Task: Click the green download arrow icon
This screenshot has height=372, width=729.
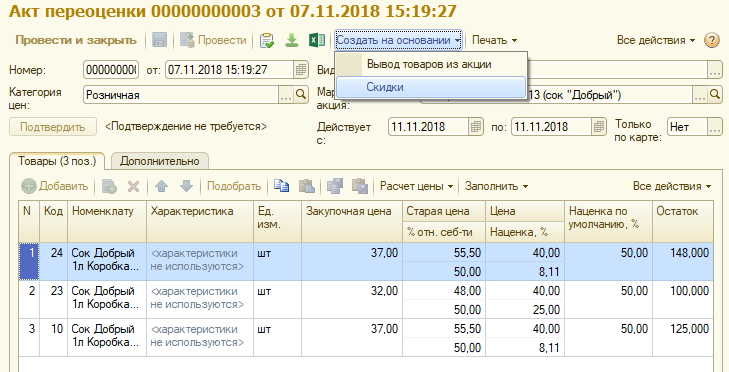Action: pyautogui.click(x=292, y=40)
